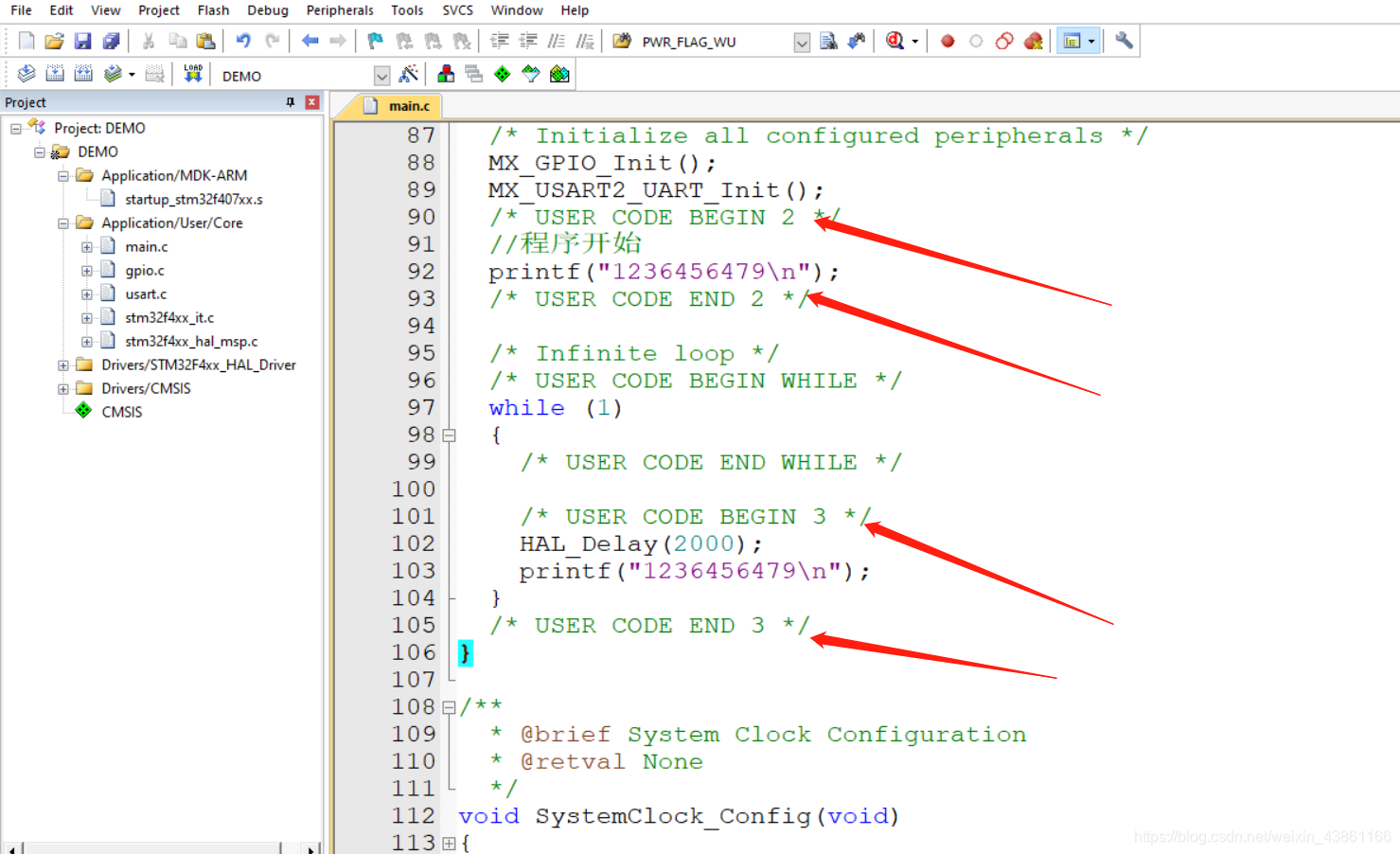Click the Rebuild all target files icon
The height and width of the screenshot is (854, 1400).
(x=83, y=74)
